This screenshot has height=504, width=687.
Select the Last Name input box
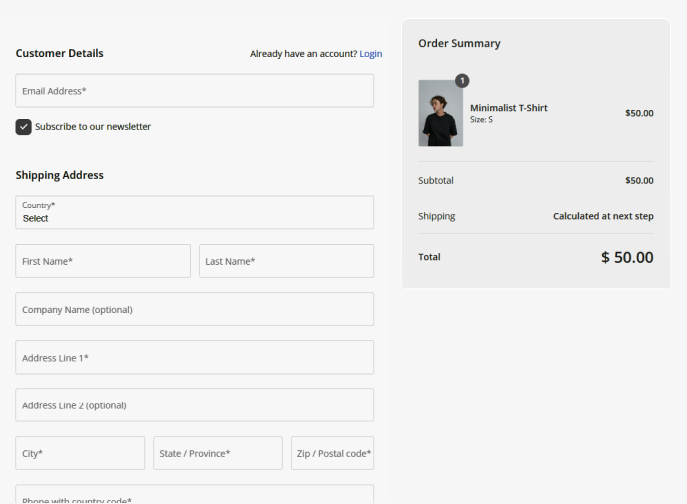[286, 261]
